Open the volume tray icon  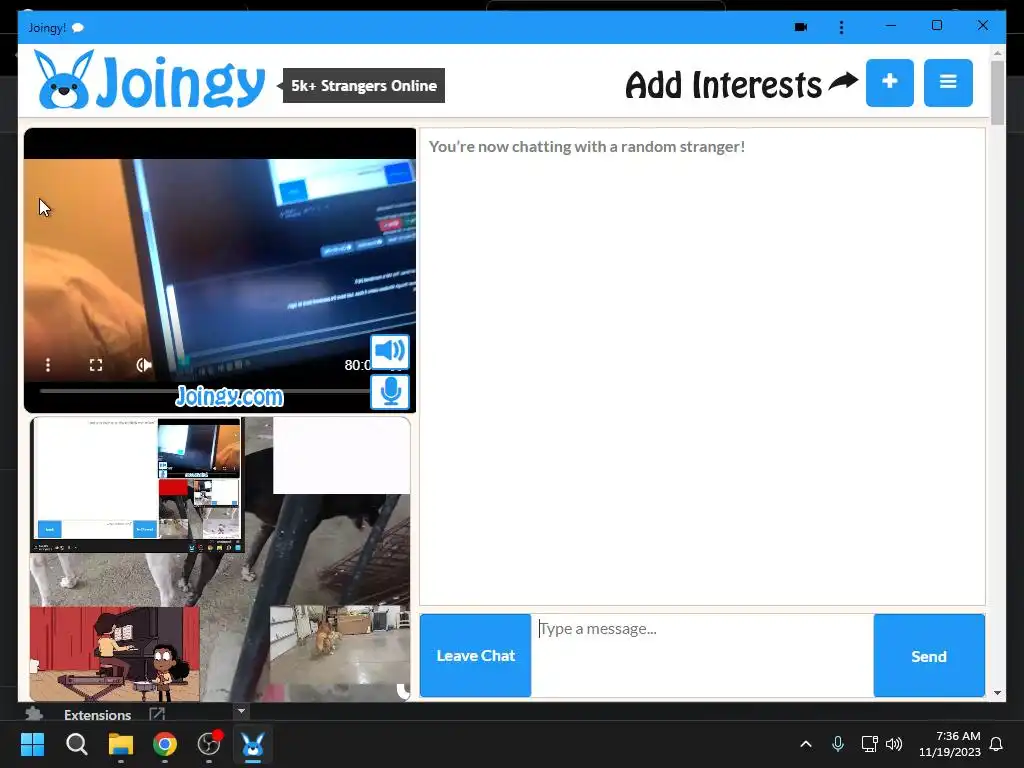[x=894, y=744]
